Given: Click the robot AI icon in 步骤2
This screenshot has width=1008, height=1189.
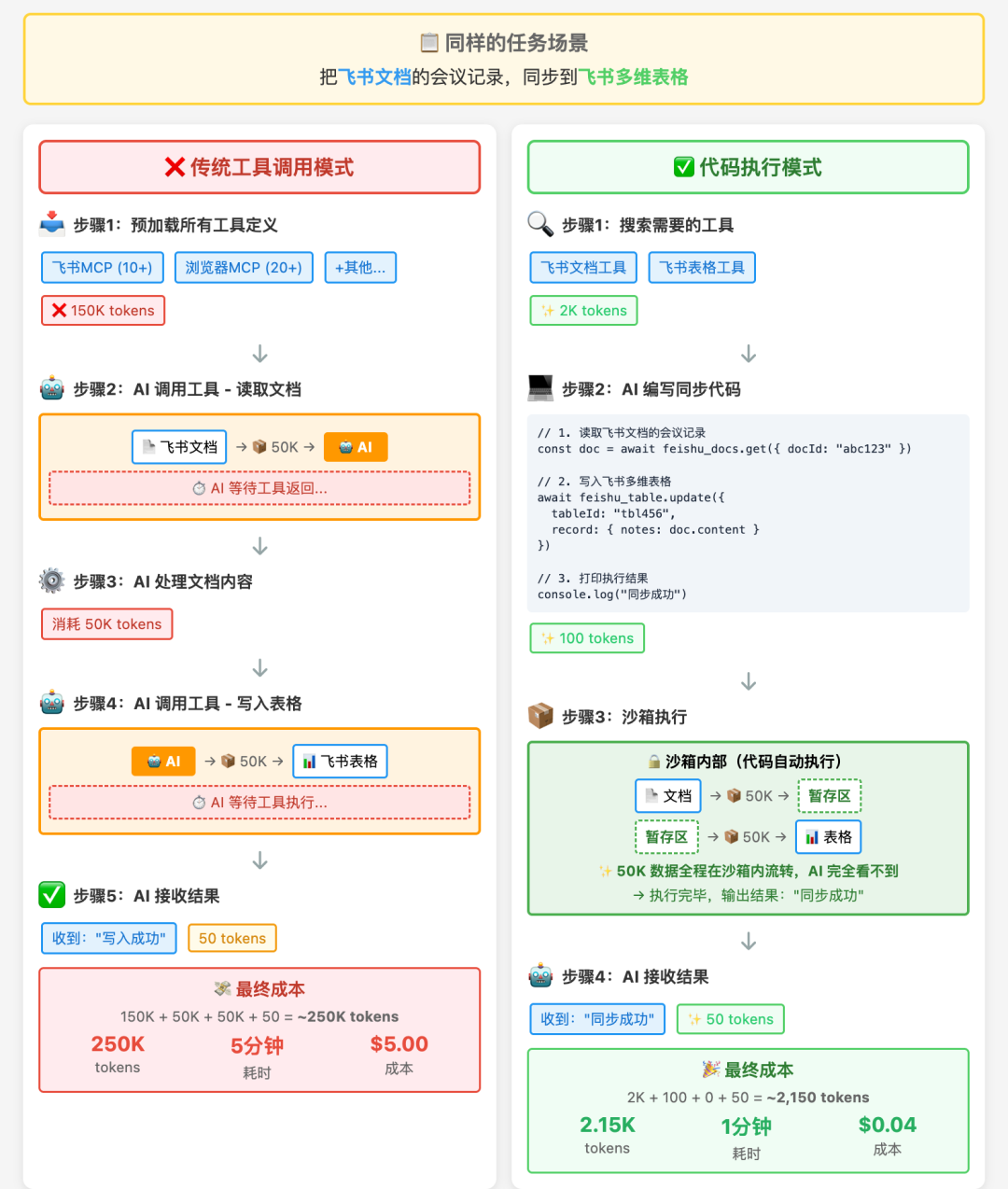Looking at the screenshot, I should pyautogui.click(x=51, y=388).
